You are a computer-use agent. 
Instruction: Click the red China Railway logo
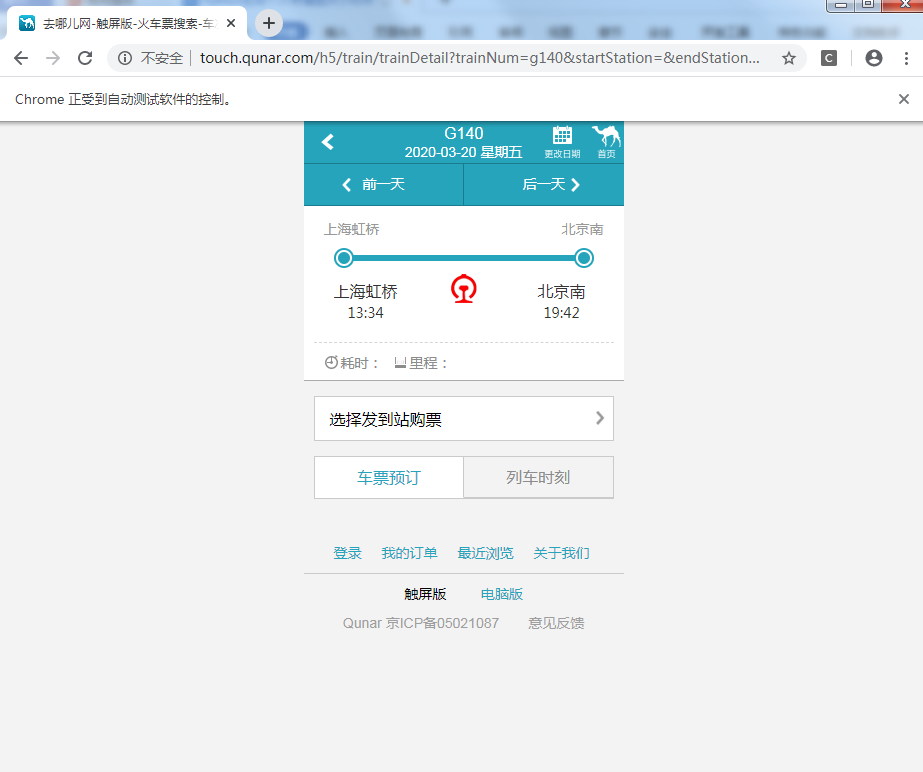pos(464,289)
